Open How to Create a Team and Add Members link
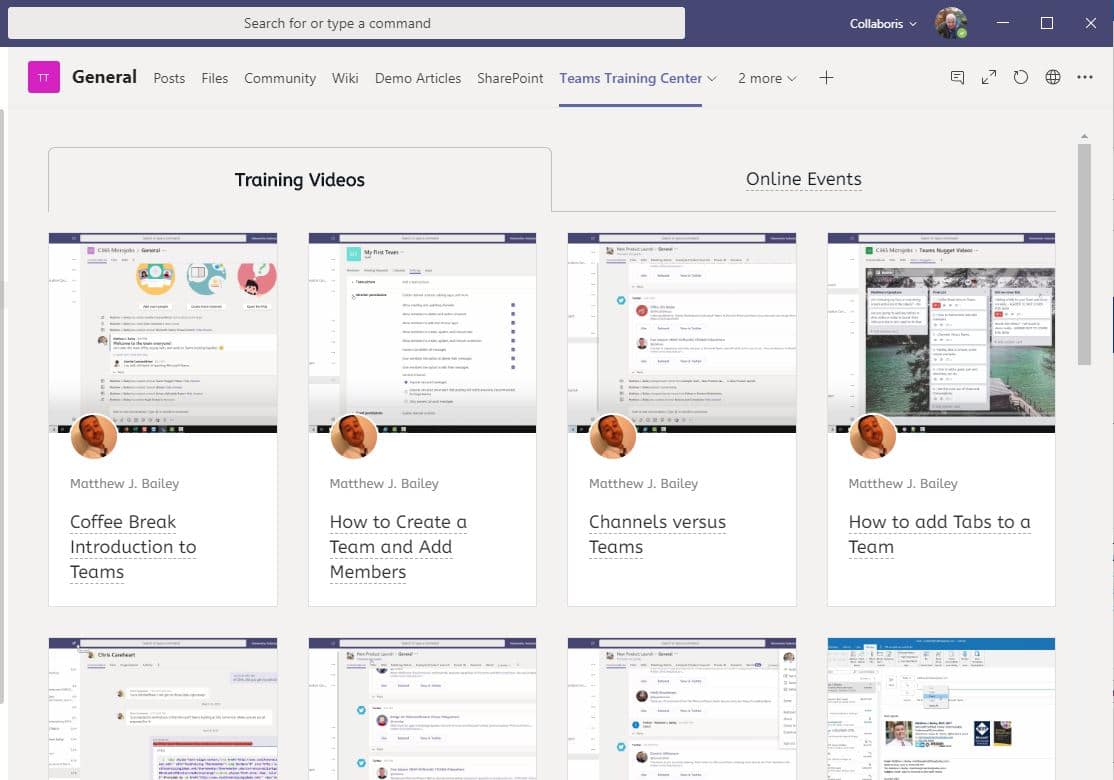Viewport: 1114px width, 780px height. (398, 546)
